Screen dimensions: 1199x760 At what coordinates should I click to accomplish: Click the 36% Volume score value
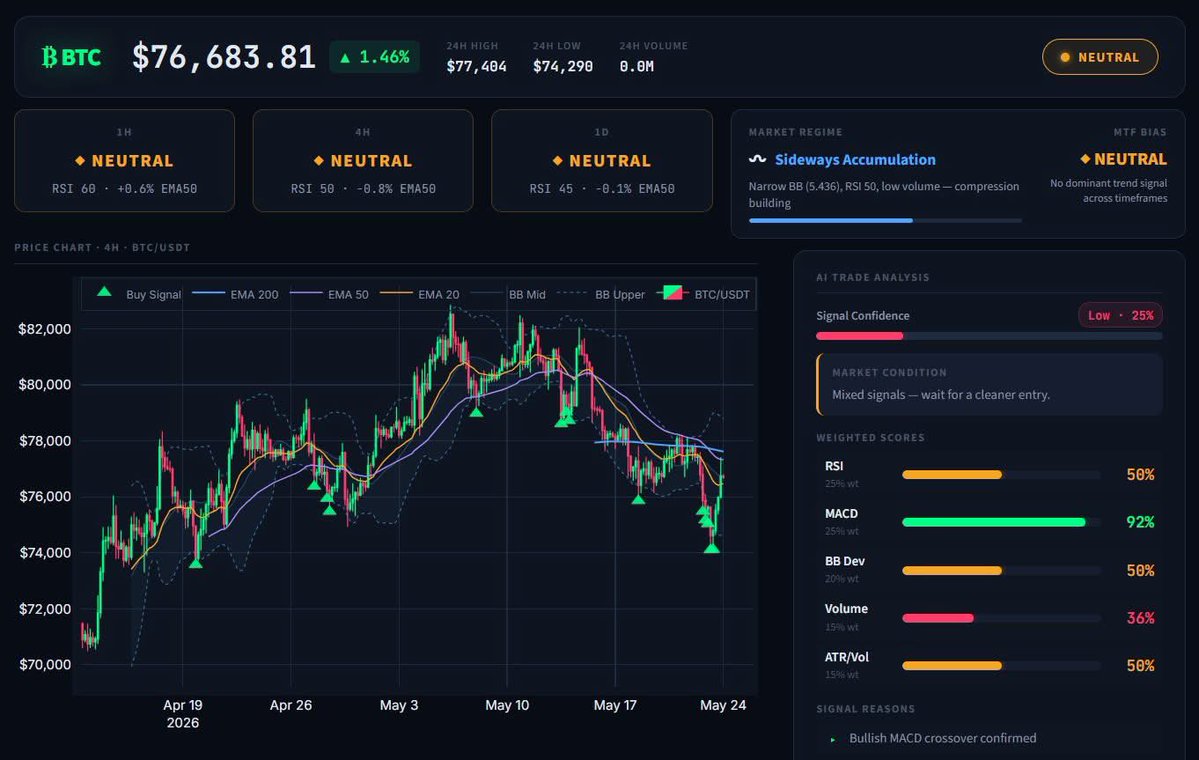click(x=1140, y=618)
